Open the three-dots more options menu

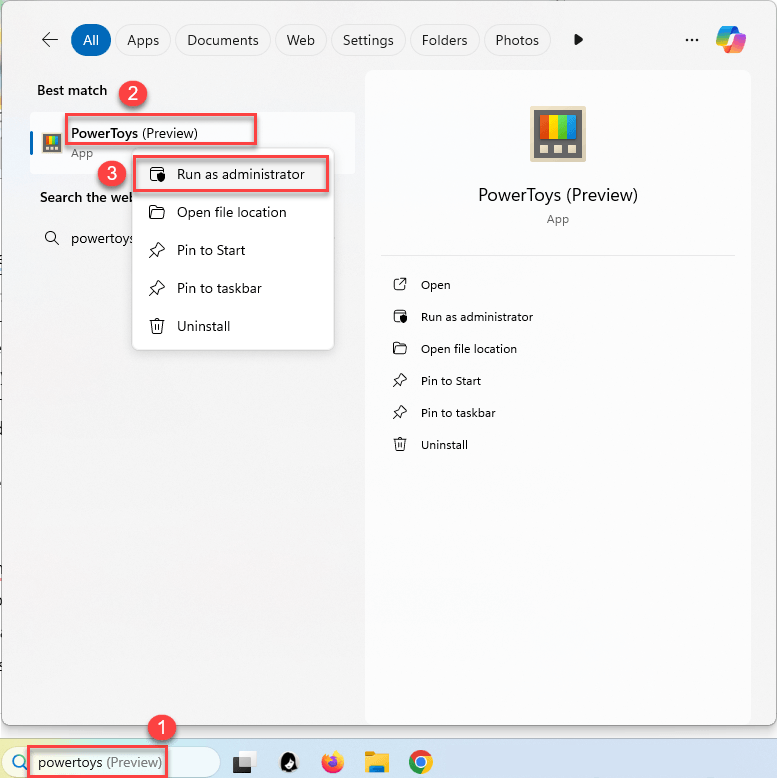coord(692,40)
